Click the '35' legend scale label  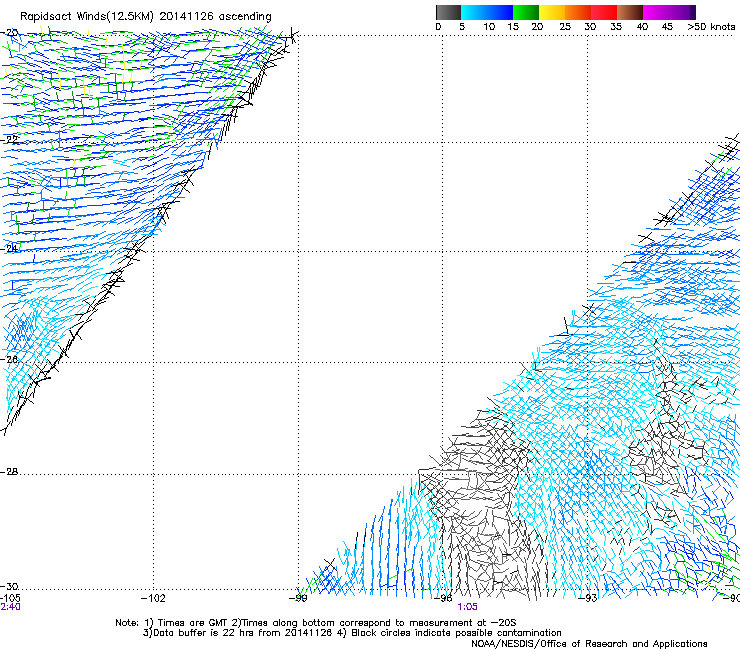click(615, 27)
